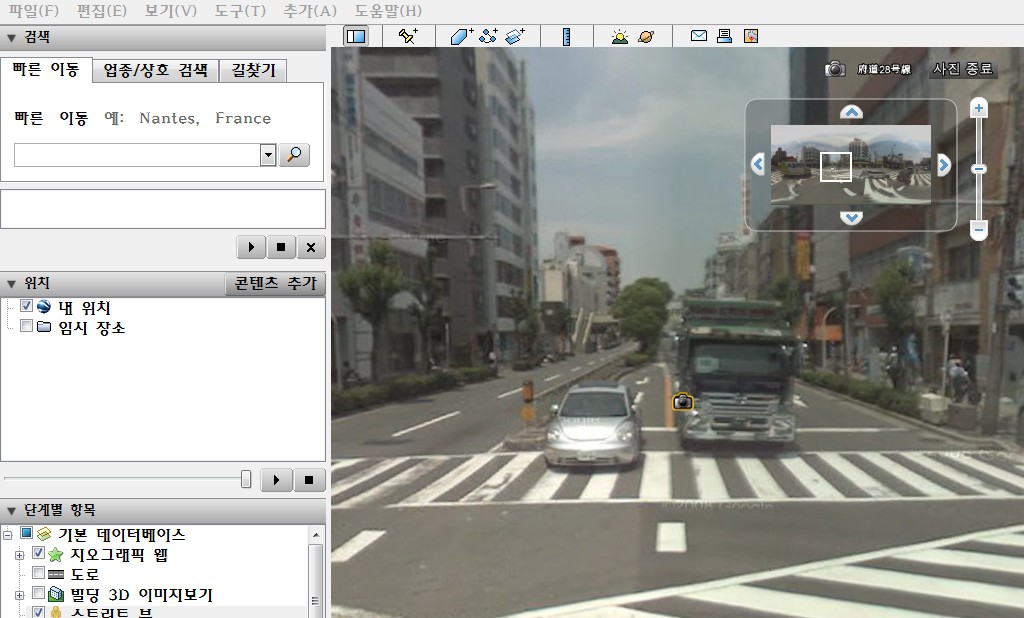The image size is (1024, 618).
Task: Click the zoom-in plus on street view slider
Action: point(978,108)
